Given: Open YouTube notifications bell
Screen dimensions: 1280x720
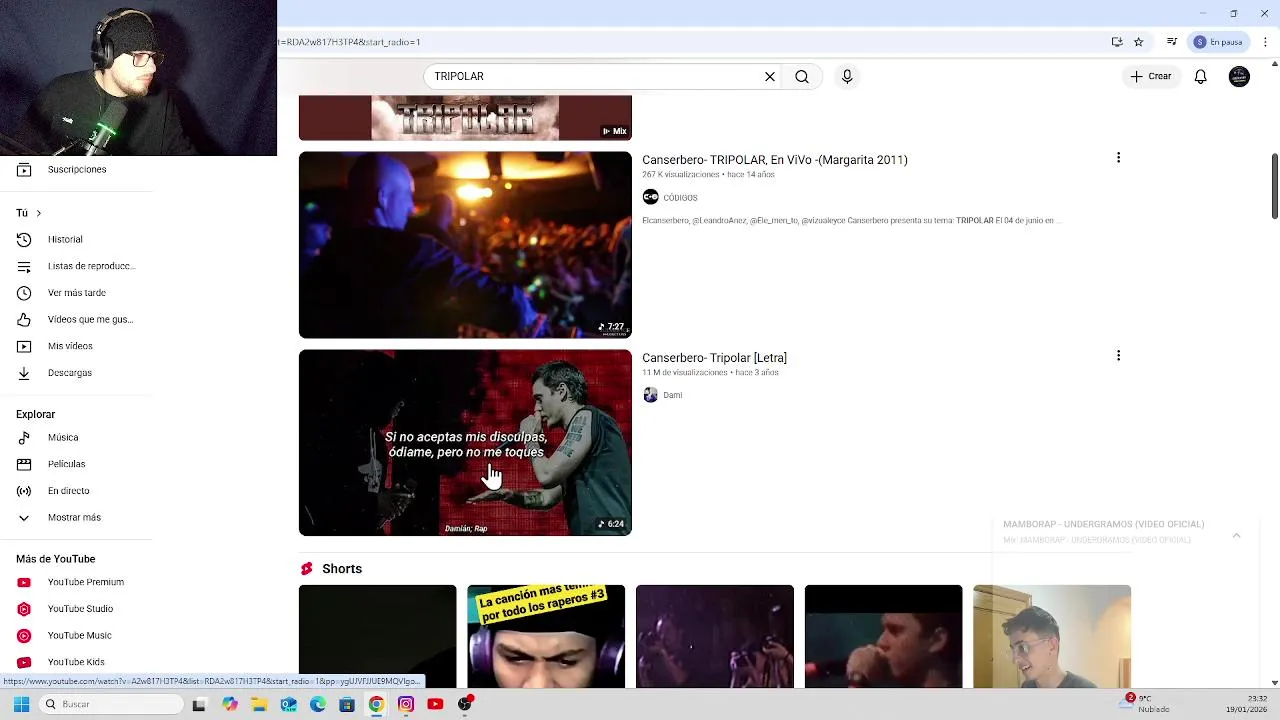Looking at the screenshot, I should (x=1201, y=76).
